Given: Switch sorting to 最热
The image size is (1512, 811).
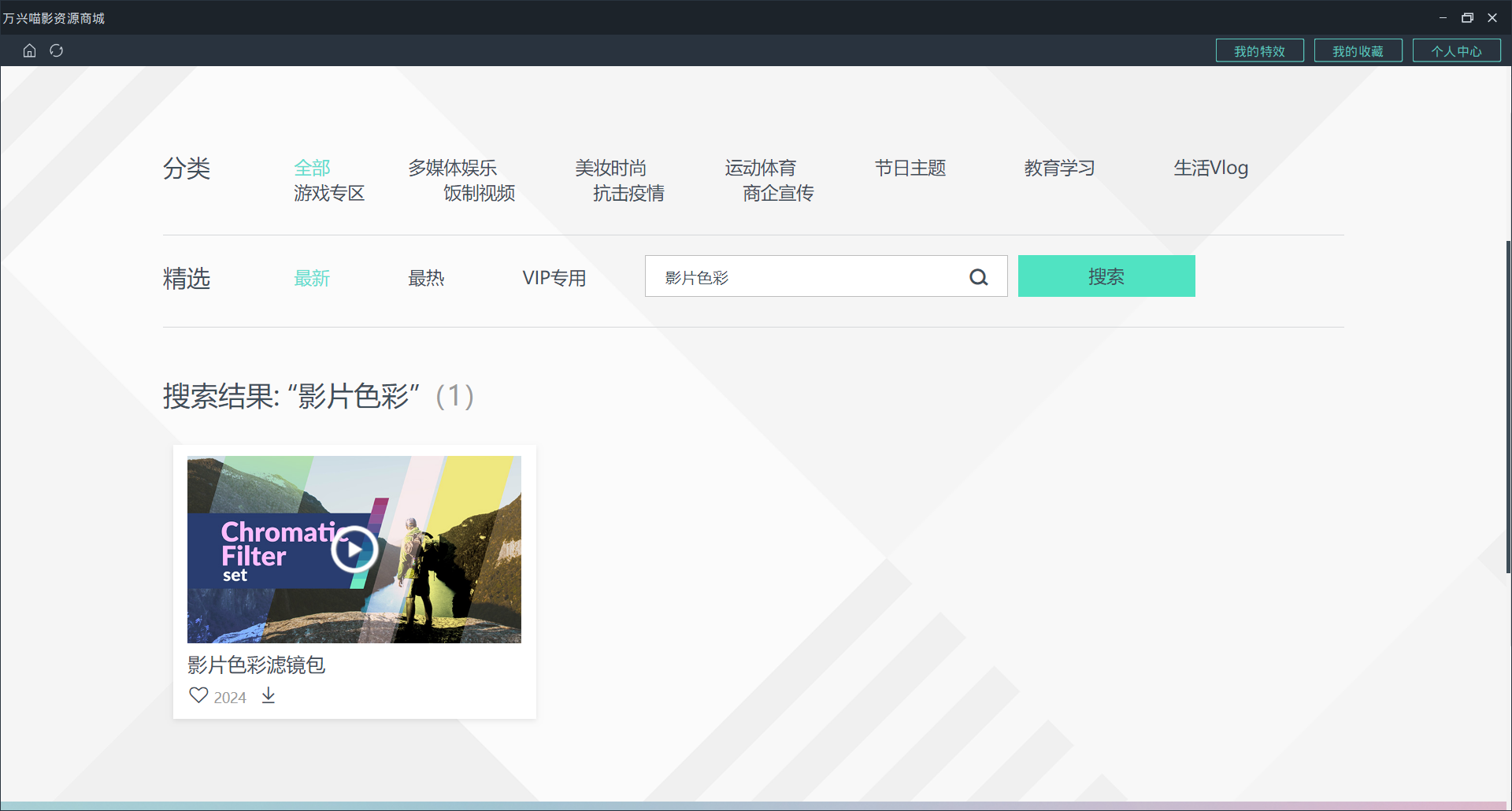Looking at the screenshot, I should pos(428,277).
